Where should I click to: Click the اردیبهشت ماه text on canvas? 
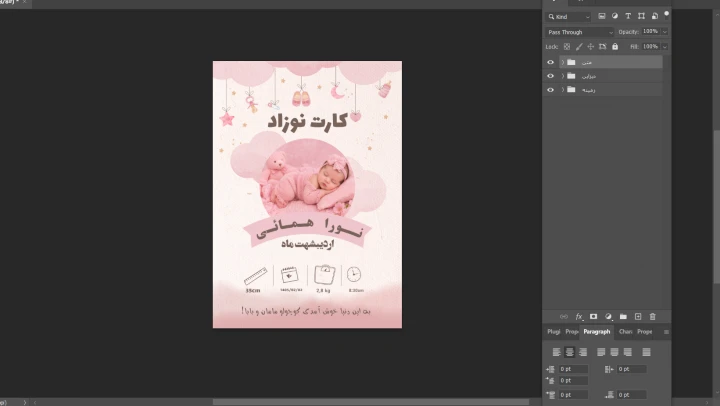tap(307, 244)
